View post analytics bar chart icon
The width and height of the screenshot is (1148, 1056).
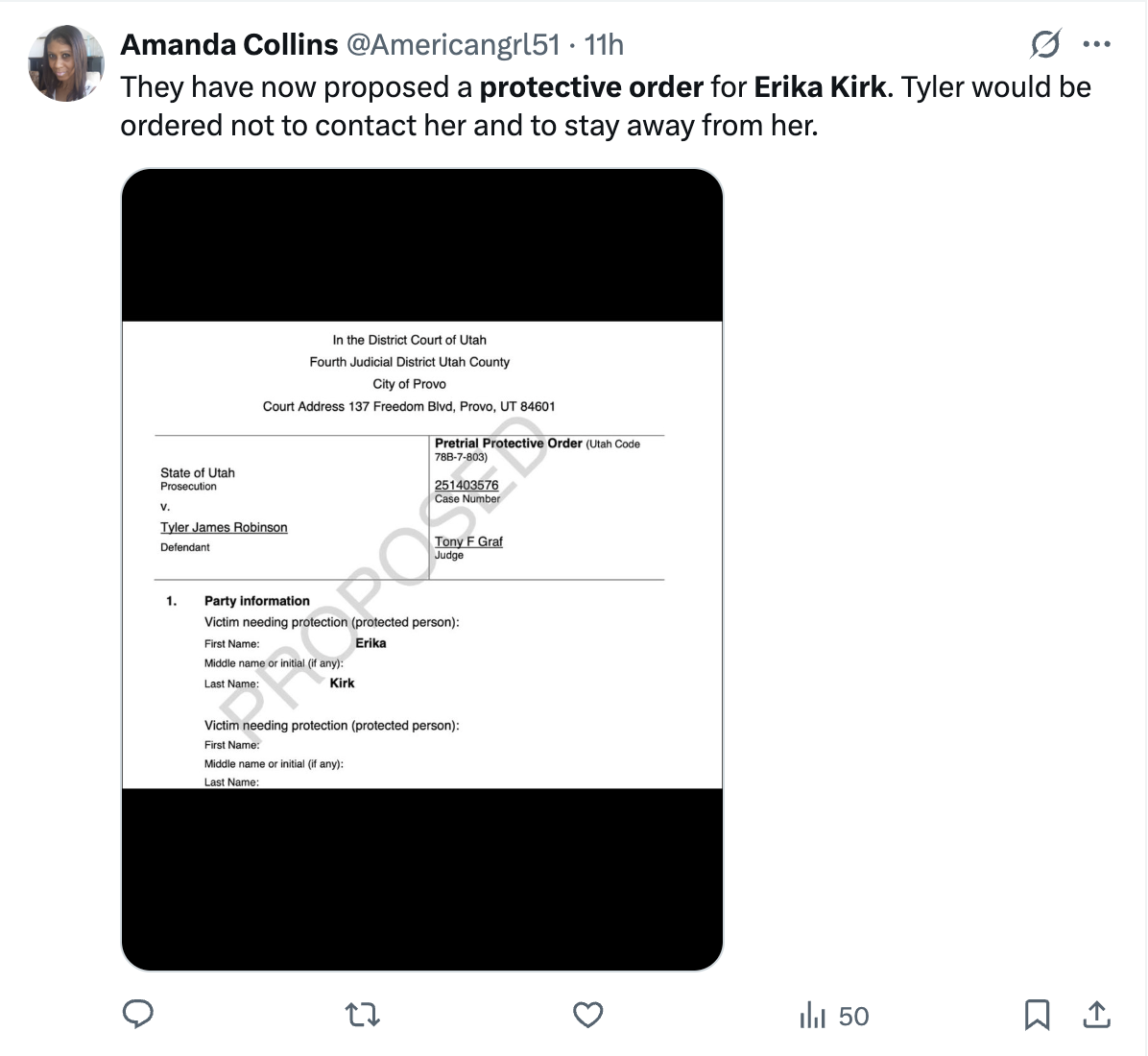(812, 1015)
